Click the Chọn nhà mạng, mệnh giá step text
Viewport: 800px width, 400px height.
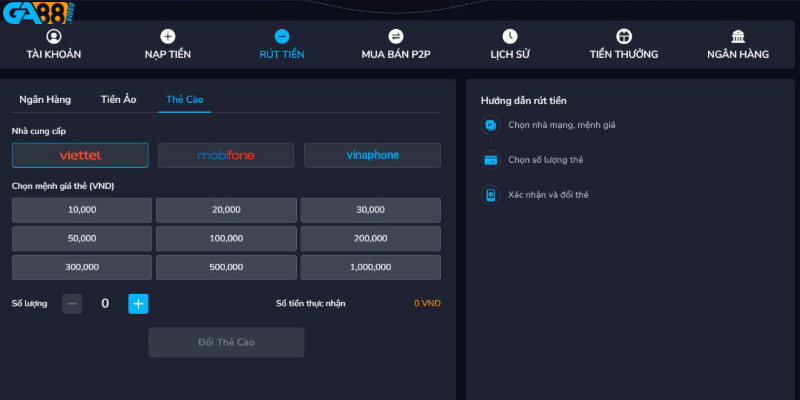tap(562, 125)
